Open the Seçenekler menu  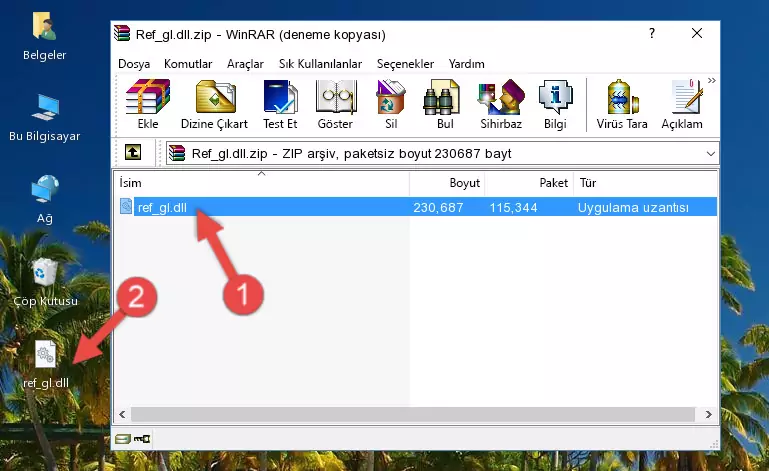[405, 64]
